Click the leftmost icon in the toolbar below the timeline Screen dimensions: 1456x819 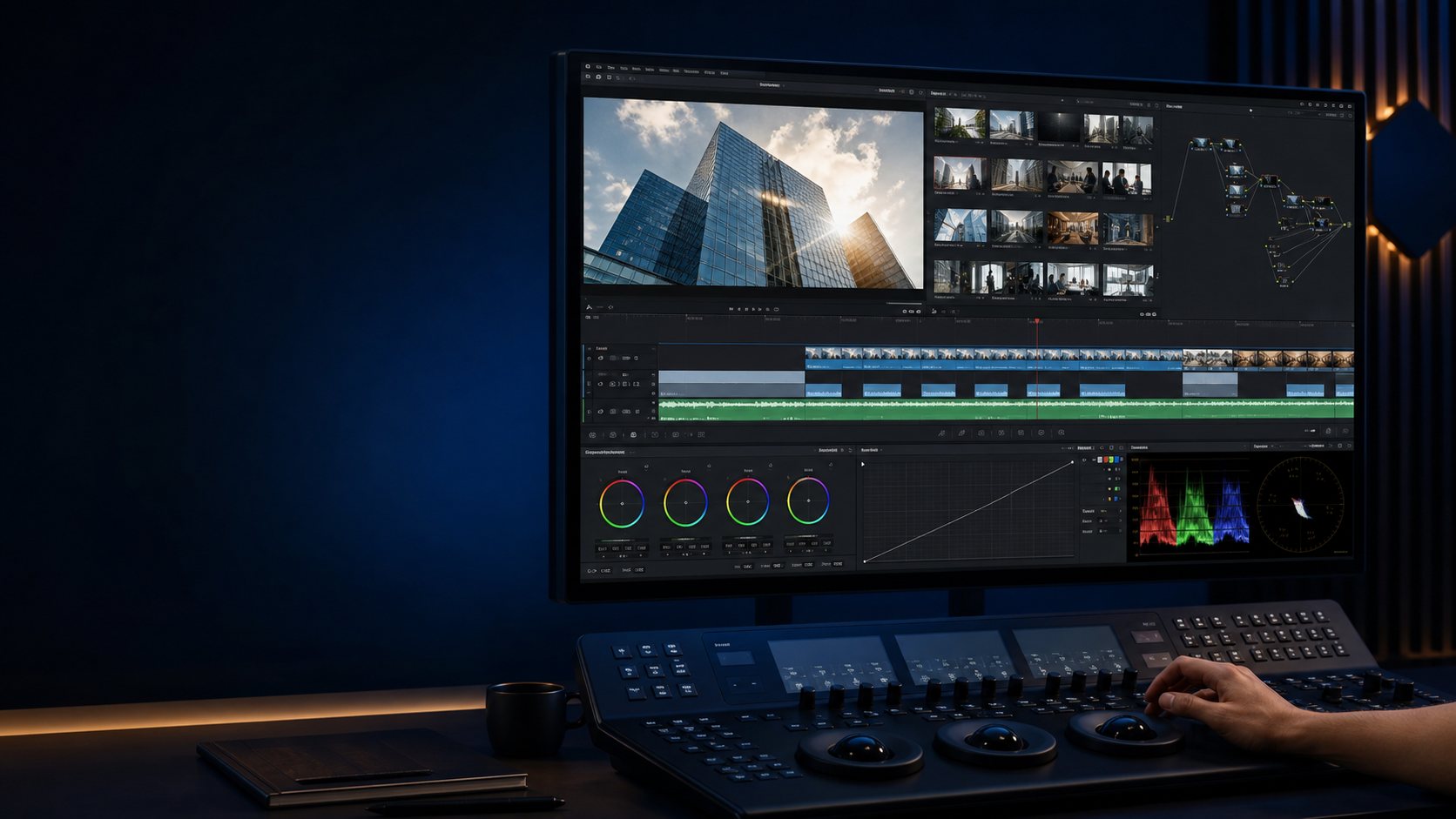(592, 434)
